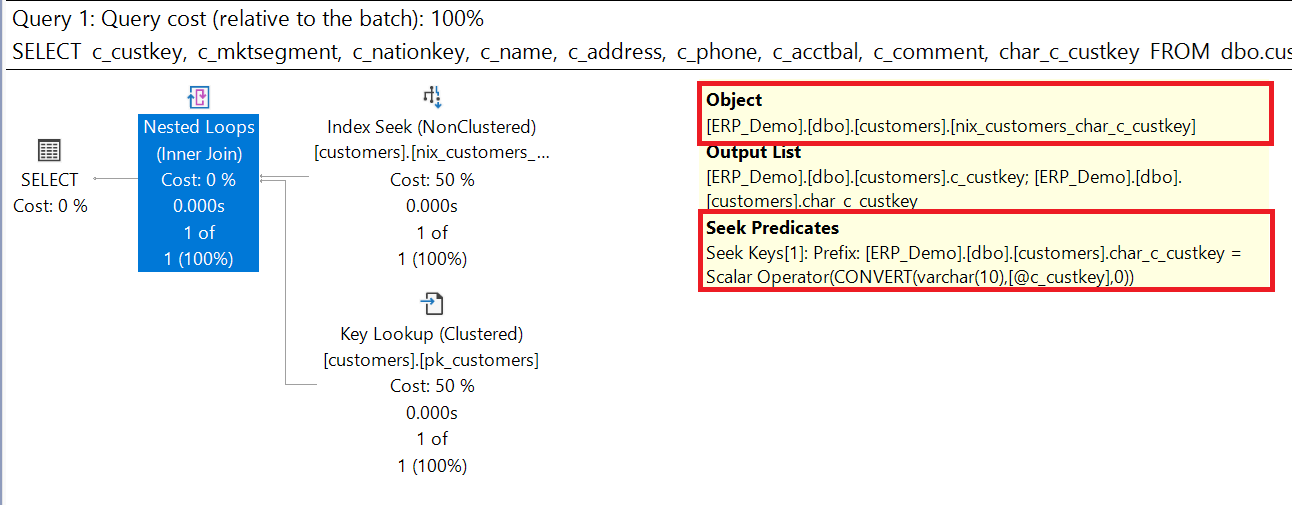Image resolution: width=1292 pixels, height=505 pixels.
Task: Select the Nested Loops (Inner Join) node
Action: pos(198,193)
